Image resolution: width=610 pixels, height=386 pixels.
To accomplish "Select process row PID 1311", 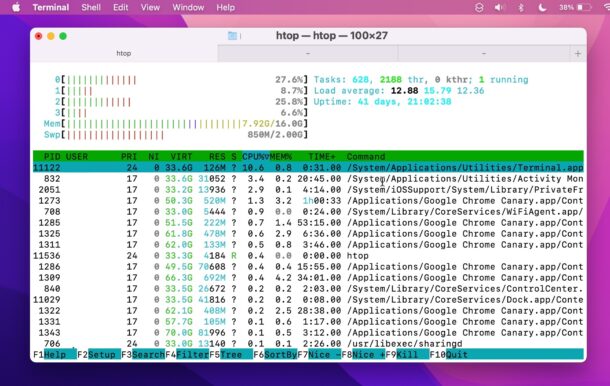I will click(x=308, y=245).
